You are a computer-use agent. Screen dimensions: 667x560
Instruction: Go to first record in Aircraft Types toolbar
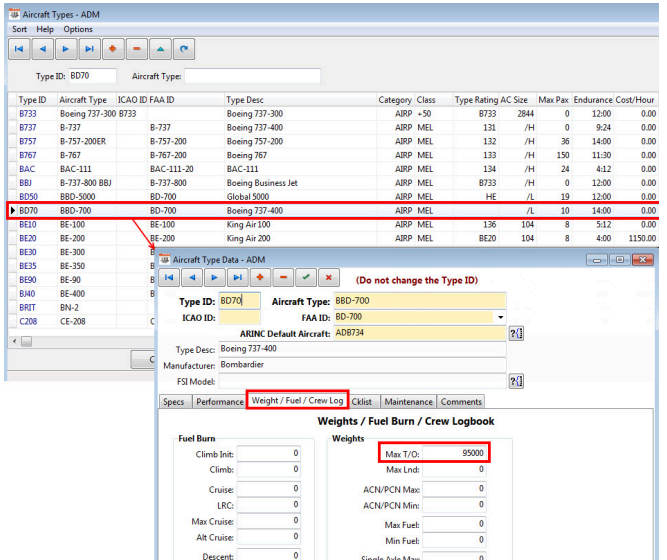[19, 49]
